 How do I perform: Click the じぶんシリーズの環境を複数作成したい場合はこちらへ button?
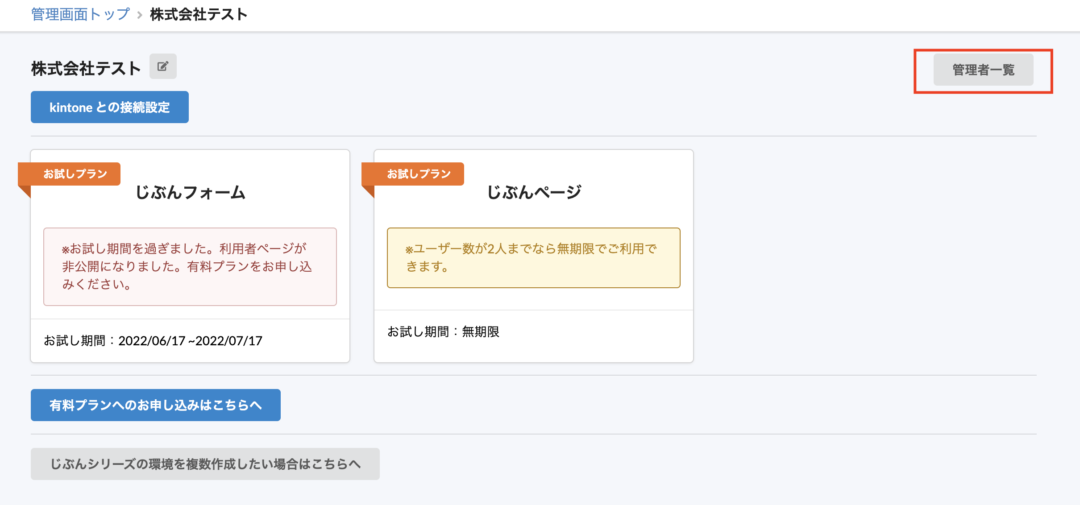205,464
